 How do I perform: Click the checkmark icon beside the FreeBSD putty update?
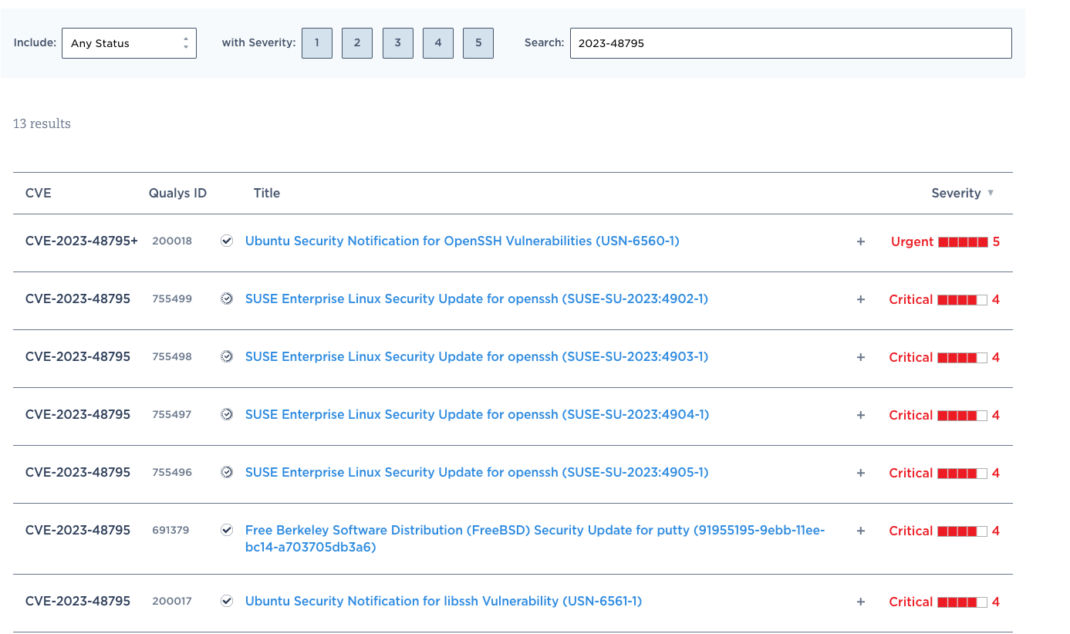tap(227, 530)
